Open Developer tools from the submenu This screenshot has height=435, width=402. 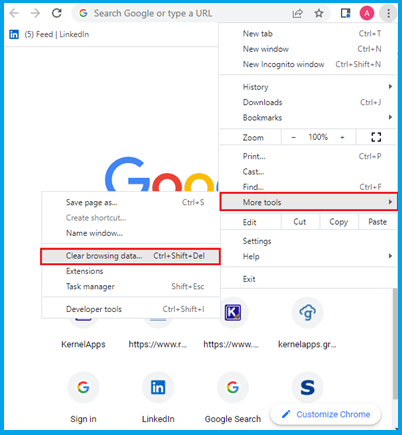(x=131, y=309)
